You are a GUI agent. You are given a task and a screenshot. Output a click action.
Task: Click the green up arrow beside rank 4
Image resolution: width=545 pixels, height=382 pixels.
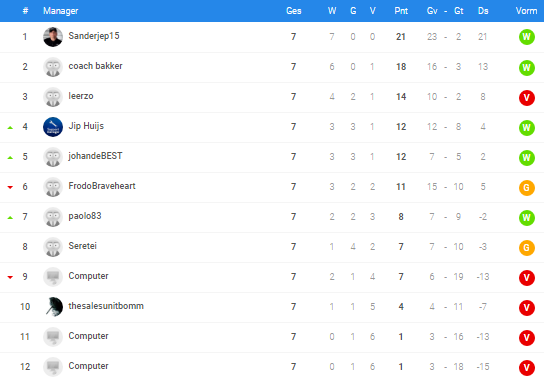coord(10,128)
